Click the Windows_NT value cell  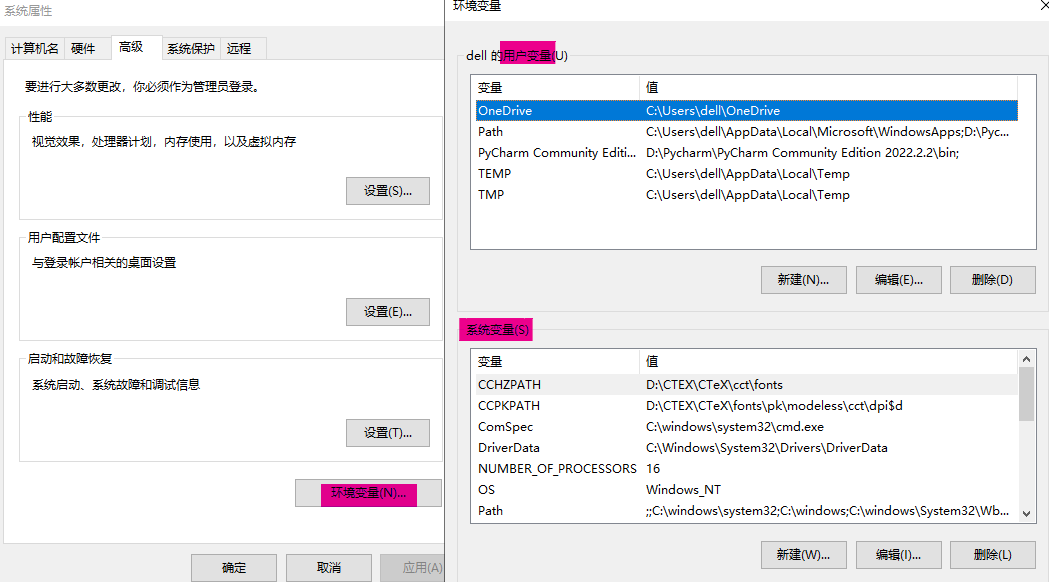(683, 490)
